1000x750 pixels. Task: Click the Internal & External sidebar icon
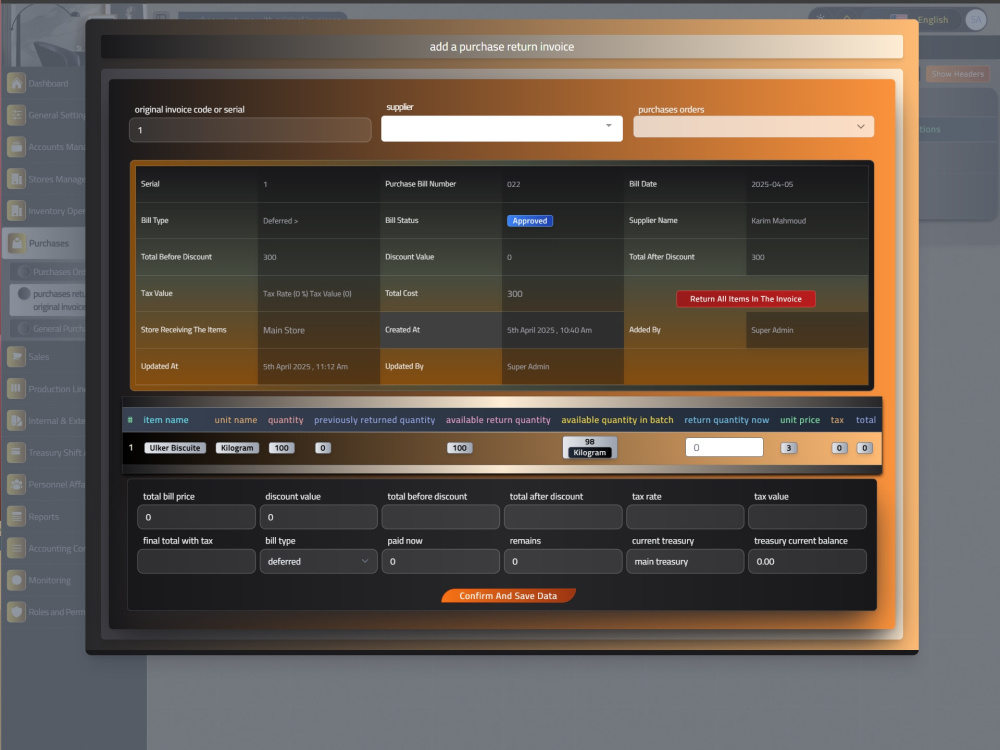pyautogui.click(x=16, y=420)
